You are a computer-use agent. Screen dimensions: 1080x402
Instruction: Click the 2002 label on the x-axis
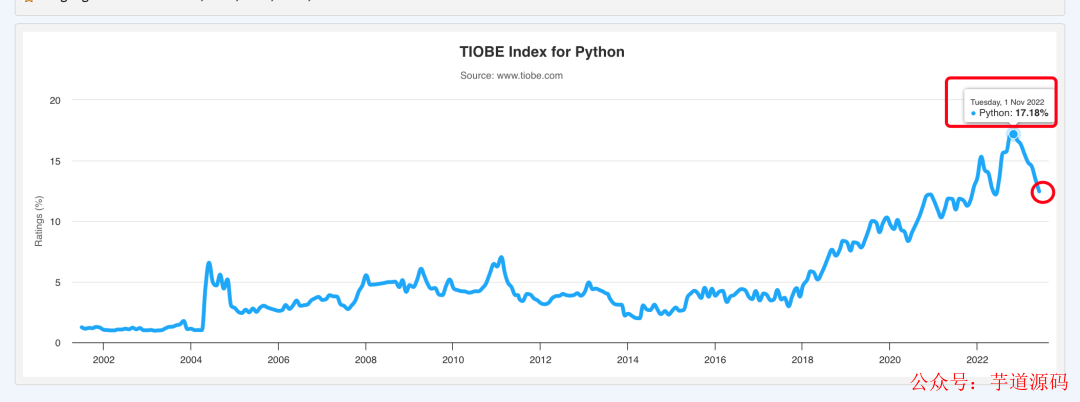(x=104, y=360)
